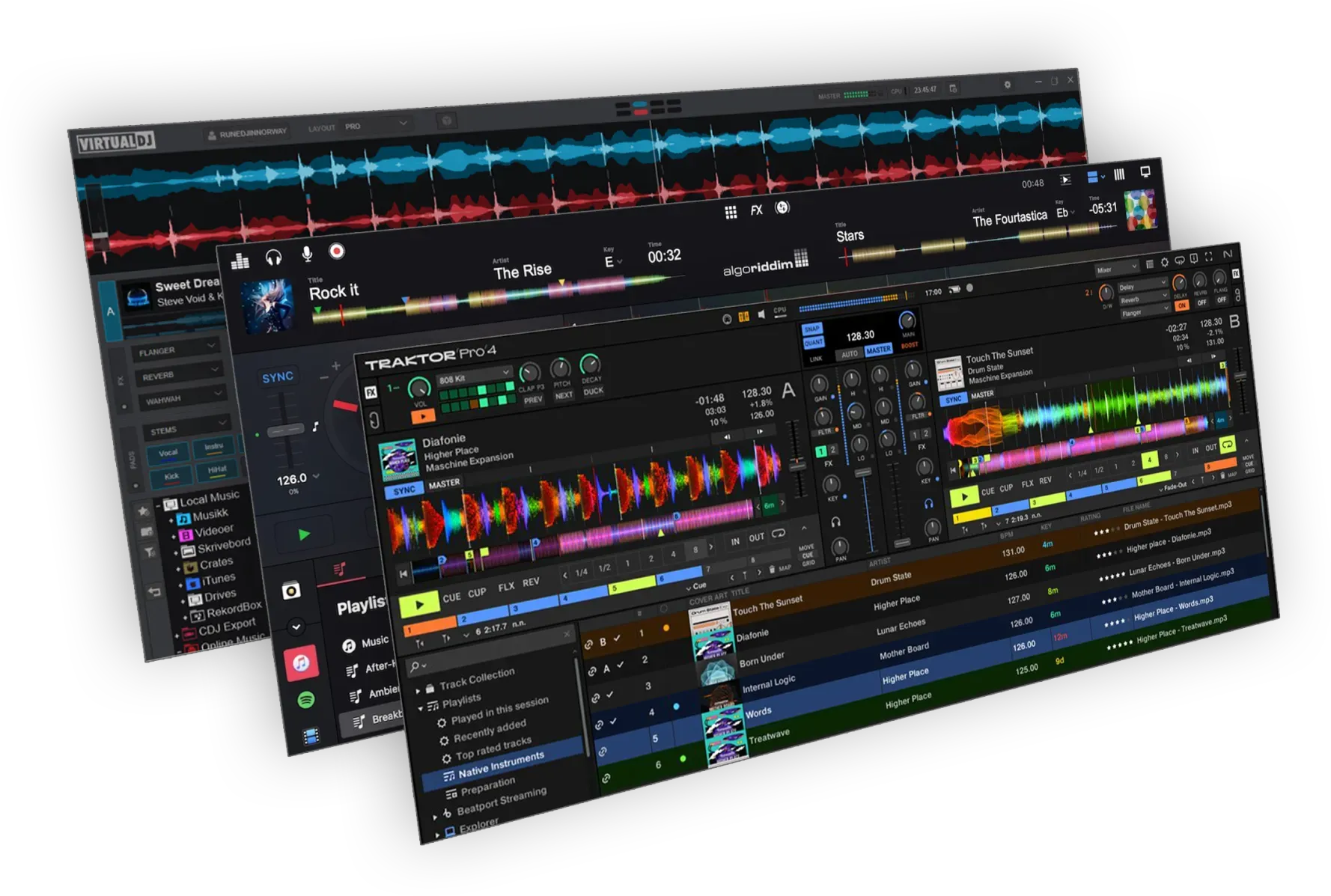Open the Apple Music source in djay sidebar
Screen dimensions: 1331x896
301,663
